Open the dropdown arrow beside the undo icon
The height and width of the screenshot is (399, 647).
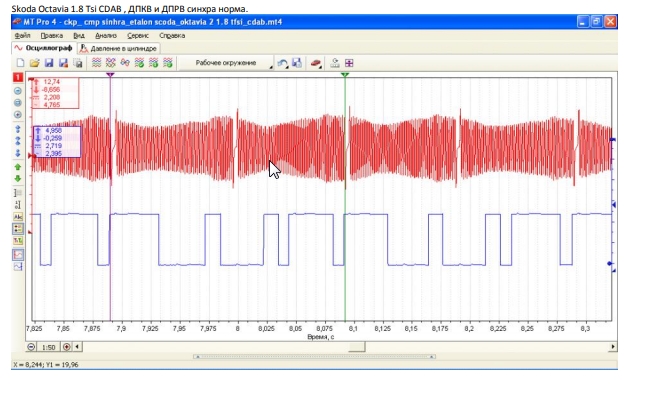pos(287,67)
